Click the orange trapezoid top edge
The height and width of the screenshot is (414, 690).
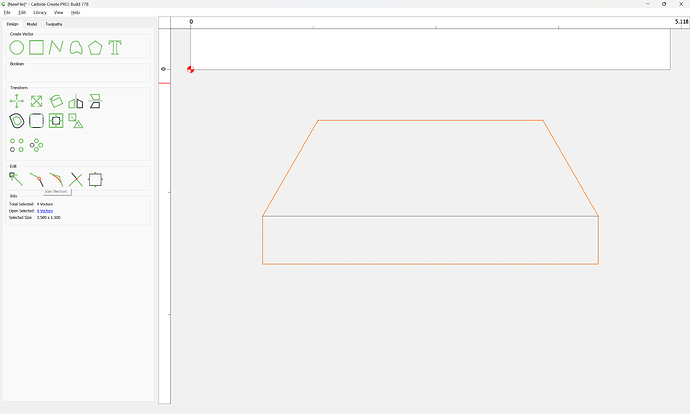430,120
